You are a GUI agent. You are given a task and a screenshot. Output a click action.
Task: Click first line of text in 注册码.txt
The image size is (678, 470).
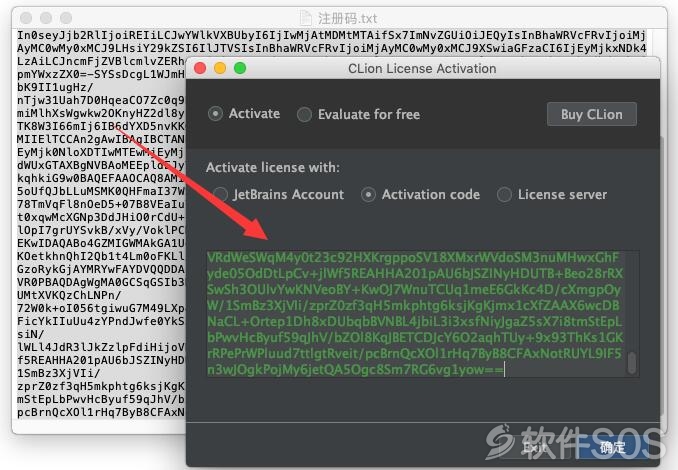[332, 35]
